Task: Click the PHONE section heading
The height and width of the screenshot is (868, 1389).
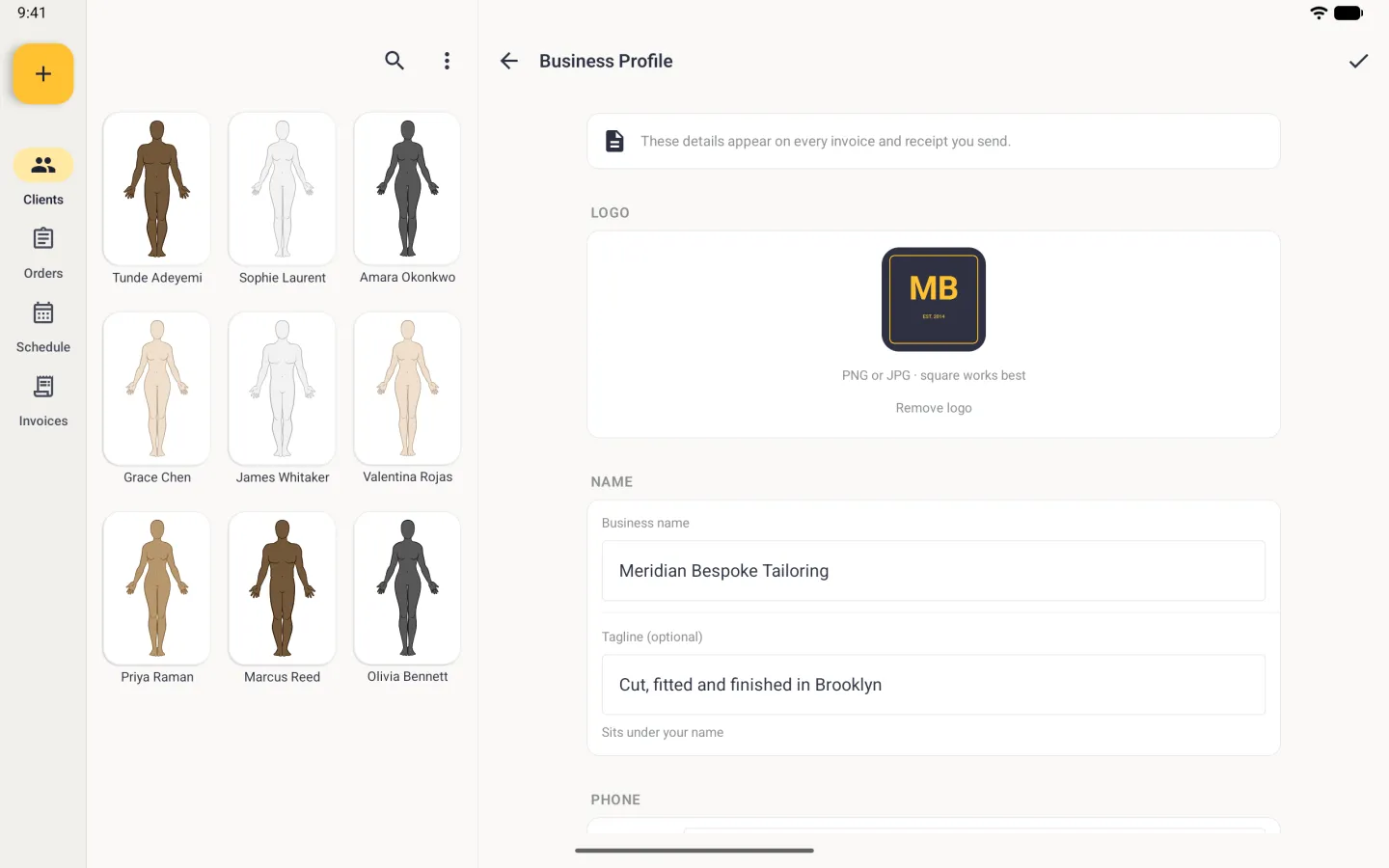Action: coord(615,800)
